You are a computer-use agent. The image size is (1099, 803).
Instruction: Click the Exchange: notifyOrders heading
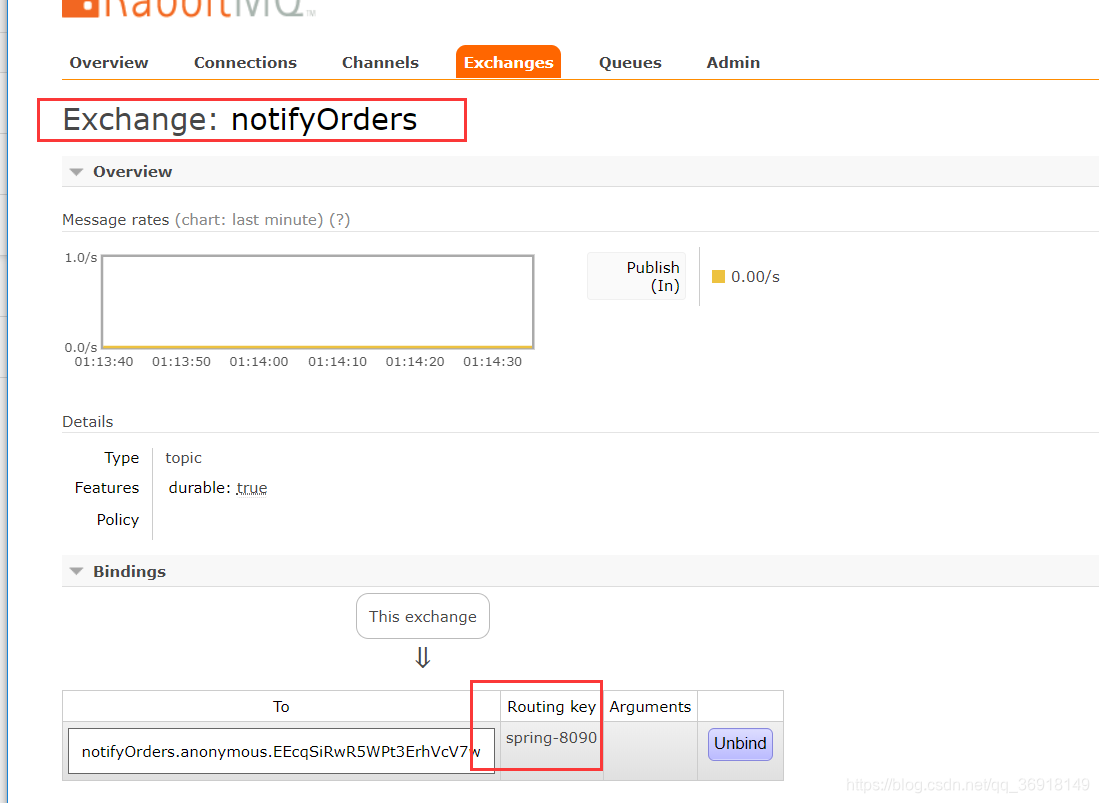240,120
